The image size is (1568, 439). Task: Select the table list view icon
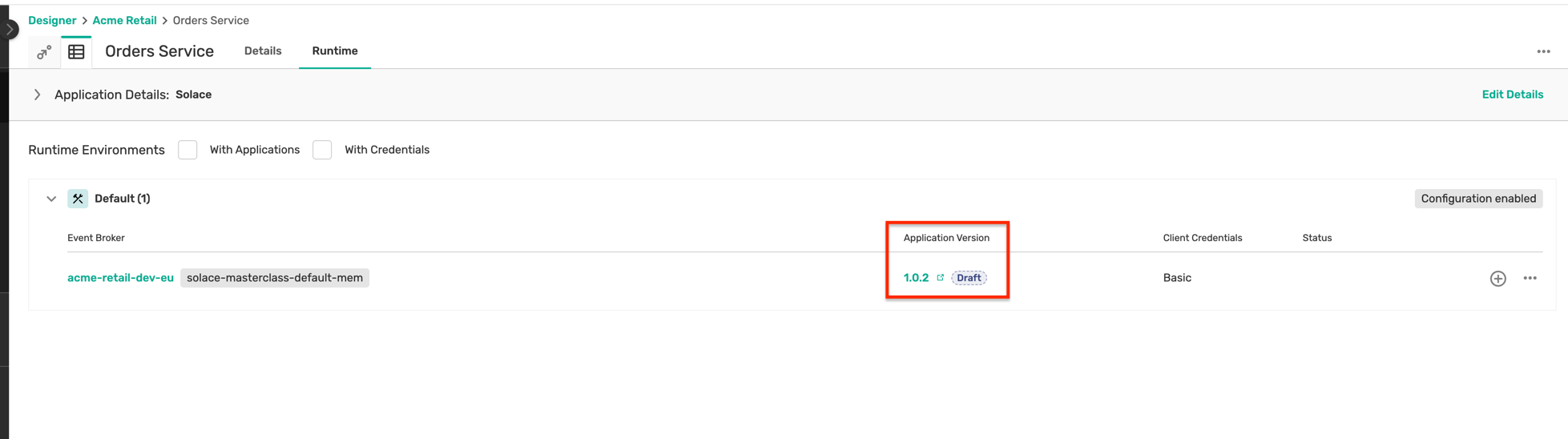point(77,52)
